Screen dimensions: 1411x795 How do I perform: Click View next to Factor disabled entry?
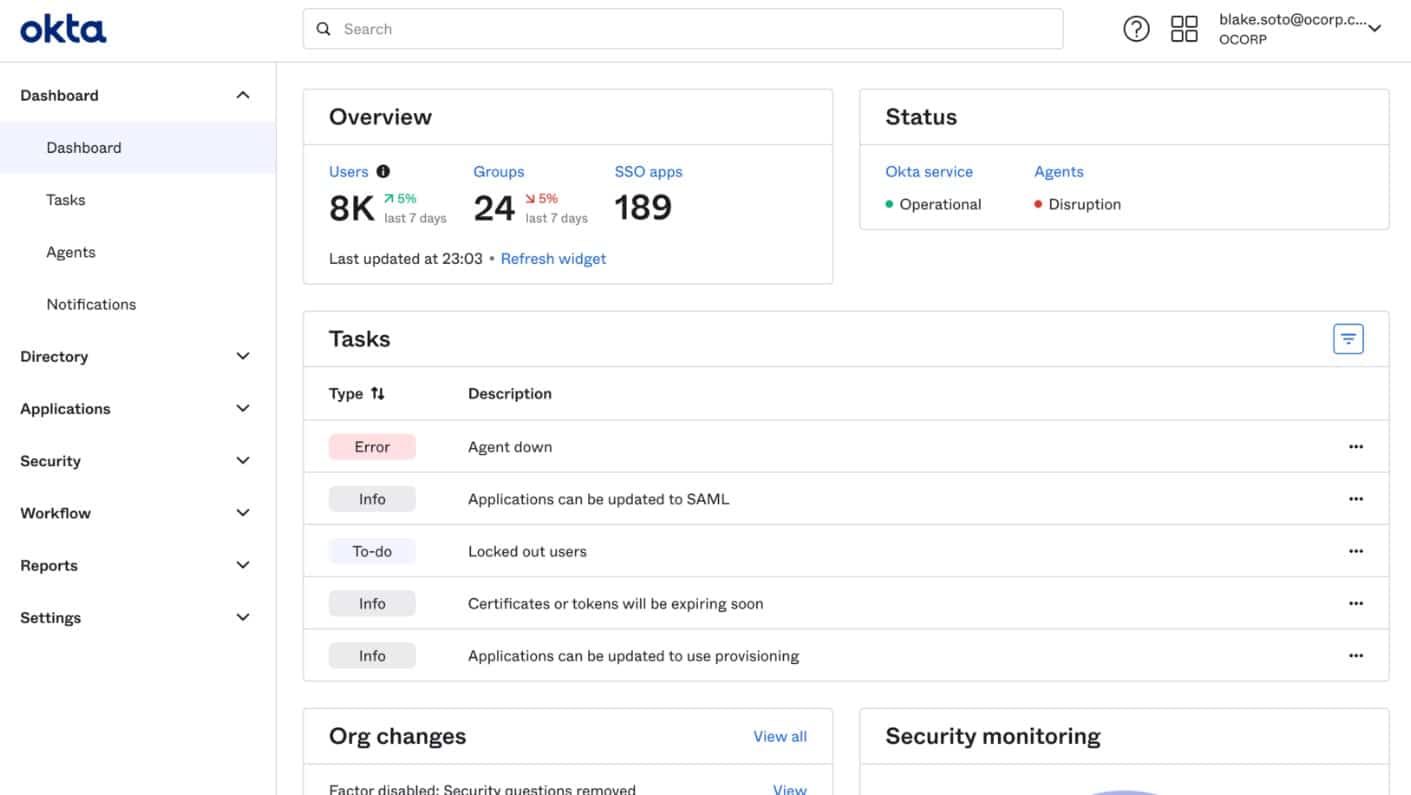click(790, 789)
